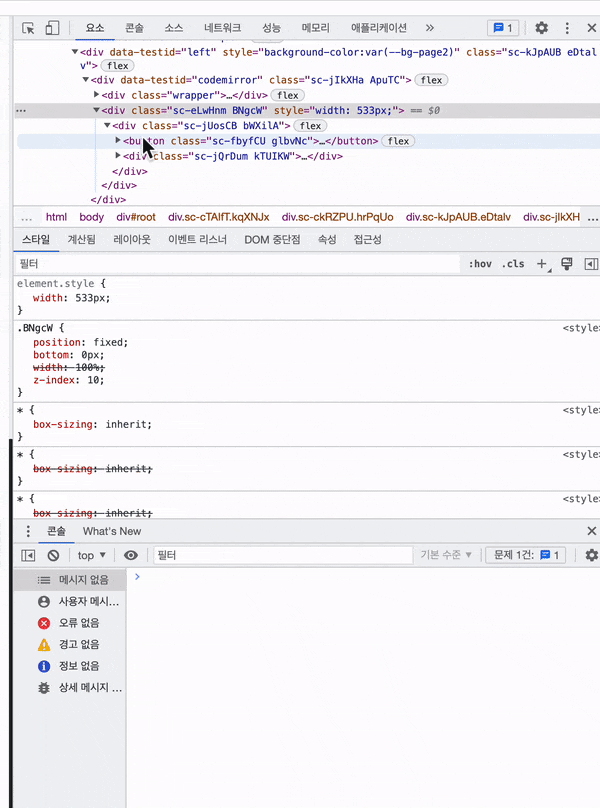Toggle the console sidebar icon
Screen dimensions: 600x808
point(28,555)
